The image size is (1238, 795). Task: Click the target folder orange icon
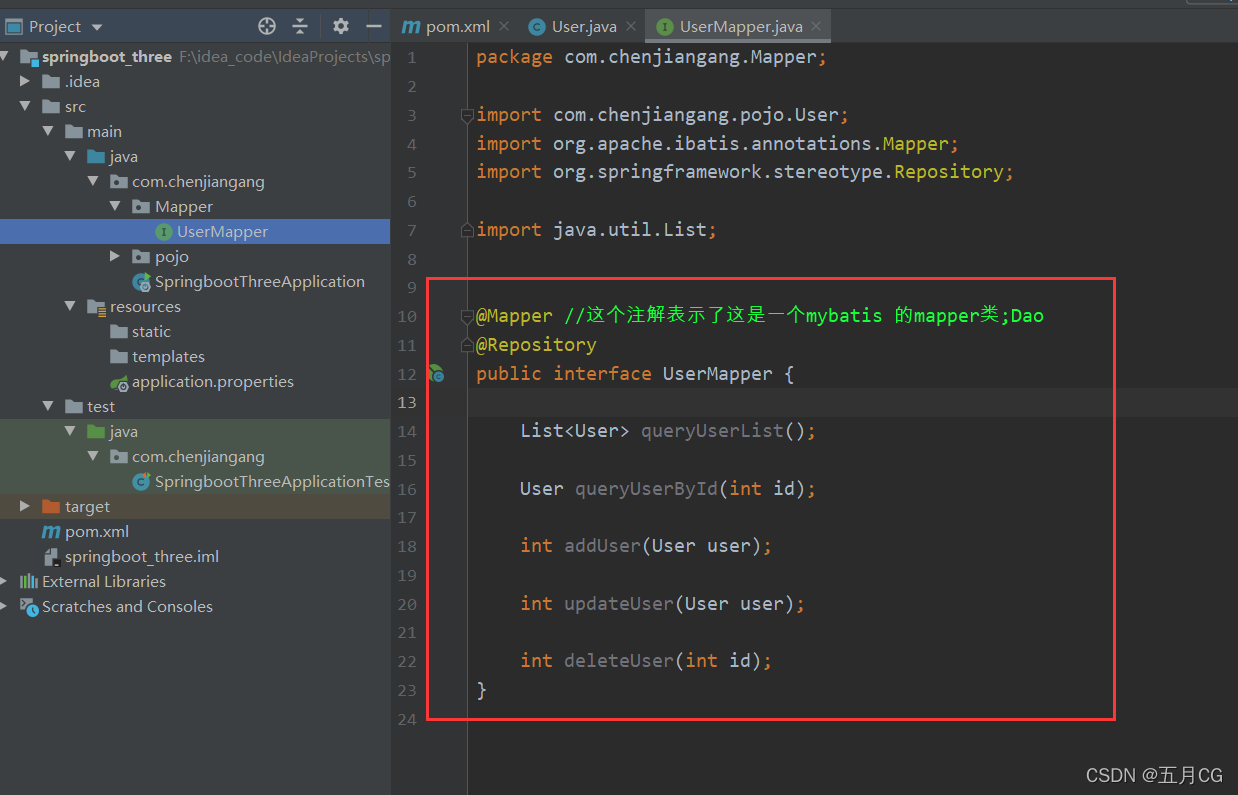(x=51, y=507)
